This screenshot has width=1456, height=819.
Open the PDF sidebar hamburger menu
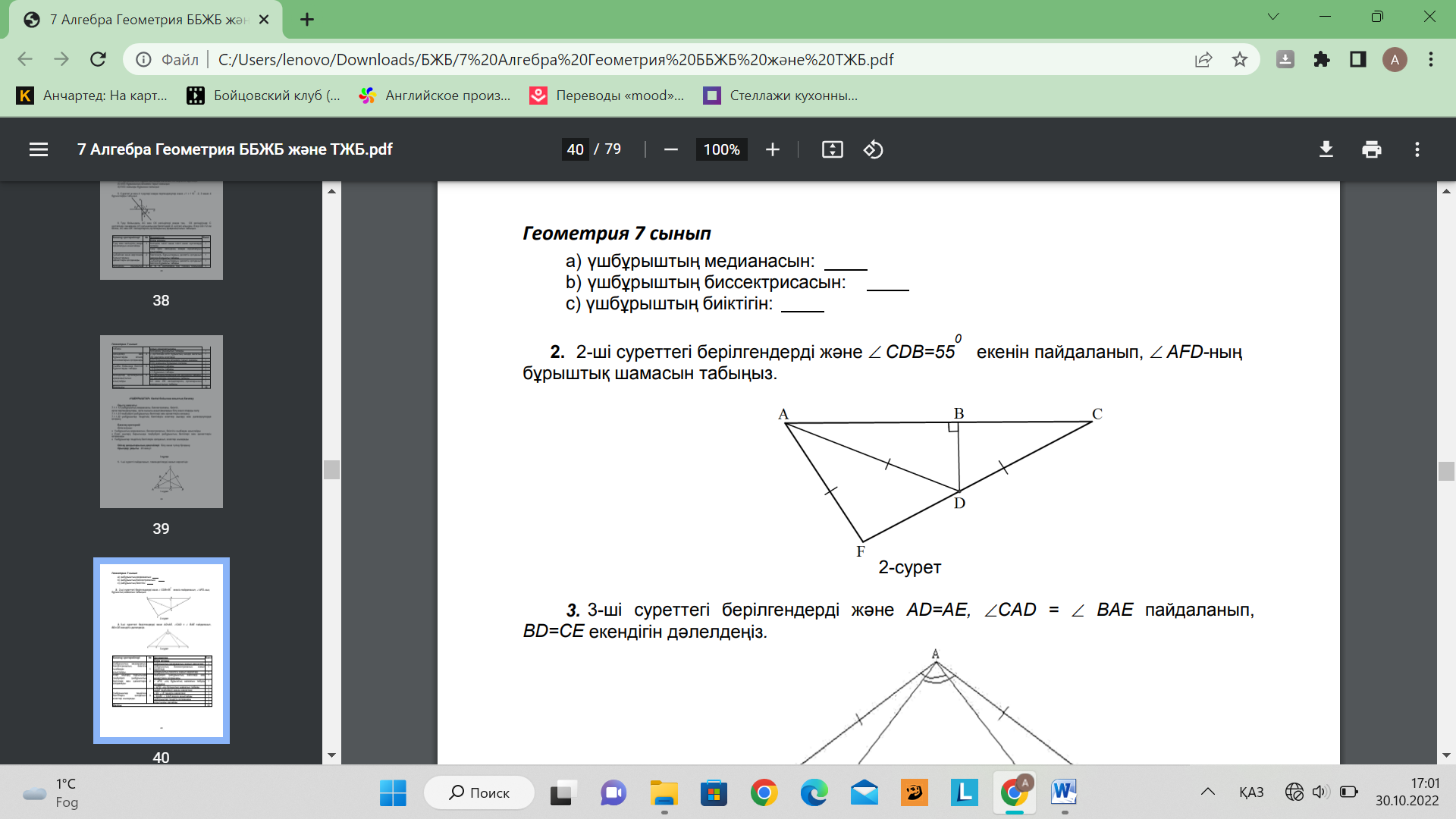pyautogui.click(x=39, y=149)
